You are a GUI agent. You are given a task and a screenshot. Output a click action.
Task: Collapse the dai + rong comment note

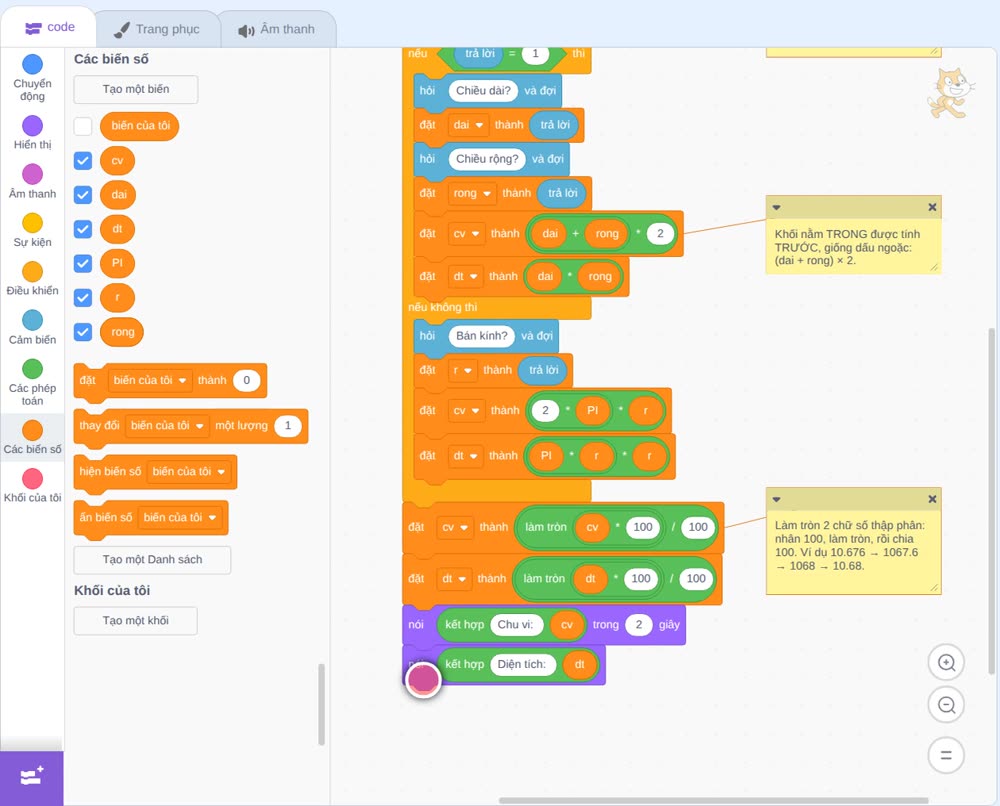click(x=776, y=207)
